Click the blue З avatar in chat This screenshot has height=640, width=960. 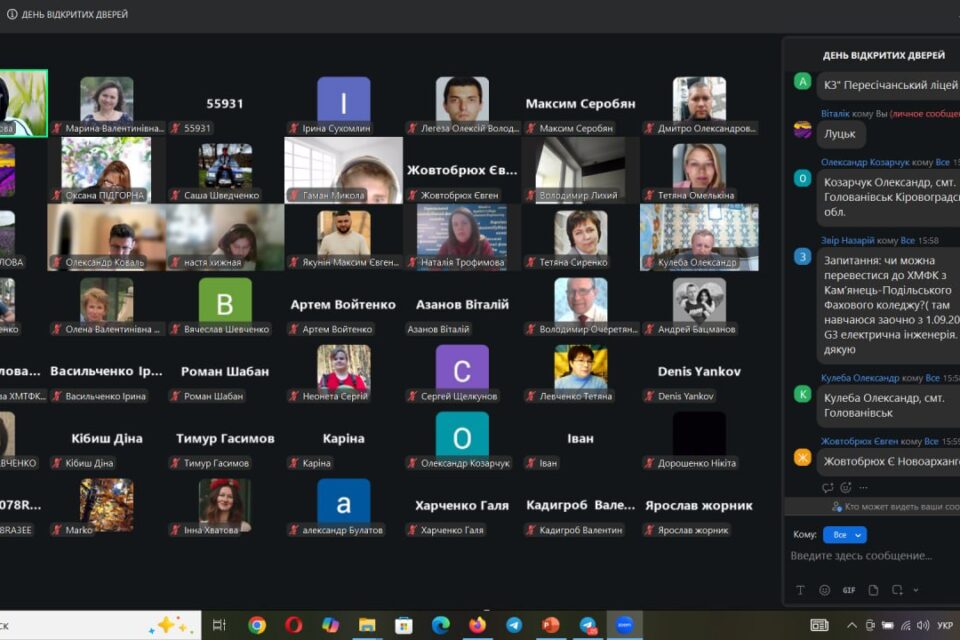coord(803,256)
